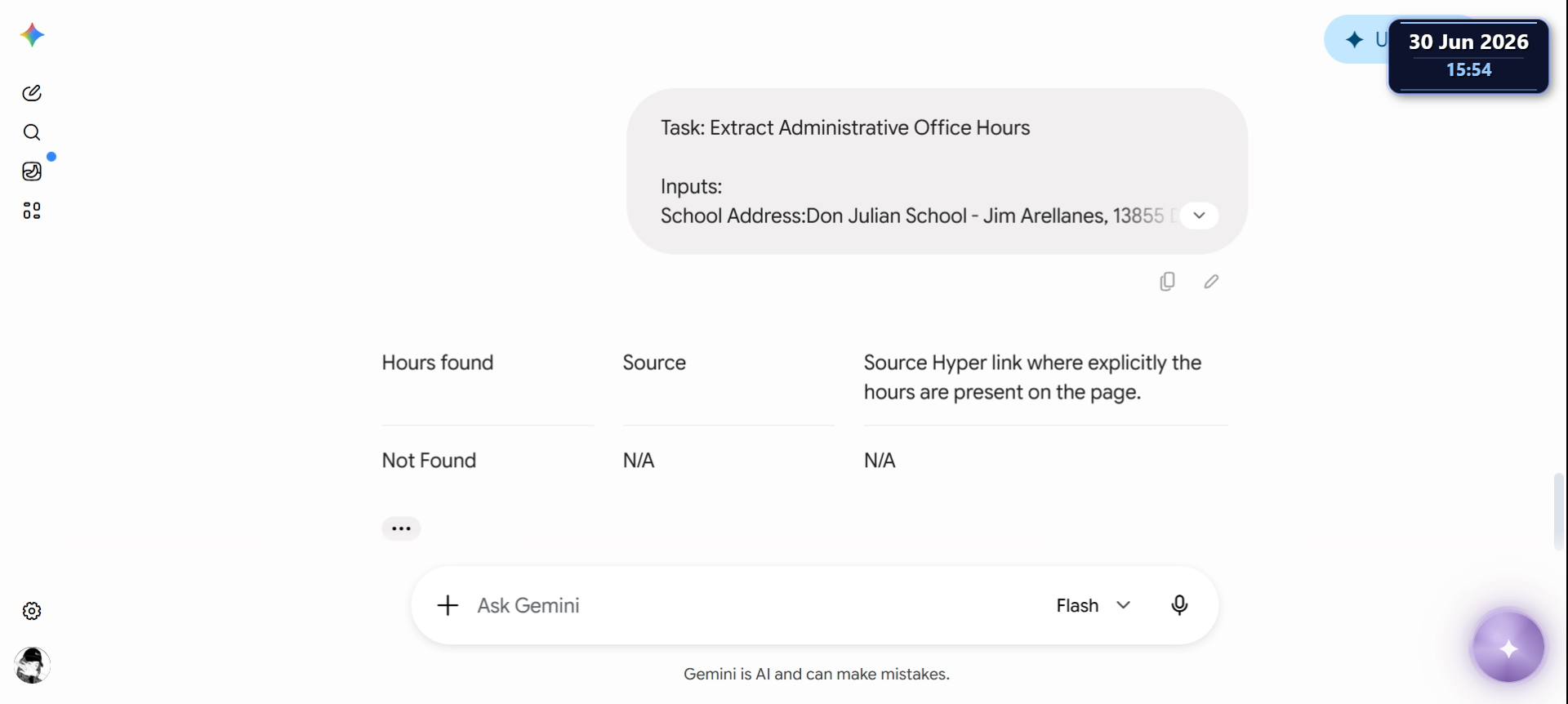Expand the collapsed prompt text chevron
This screenshot has width=1568, height=704.
point(1199,216)
